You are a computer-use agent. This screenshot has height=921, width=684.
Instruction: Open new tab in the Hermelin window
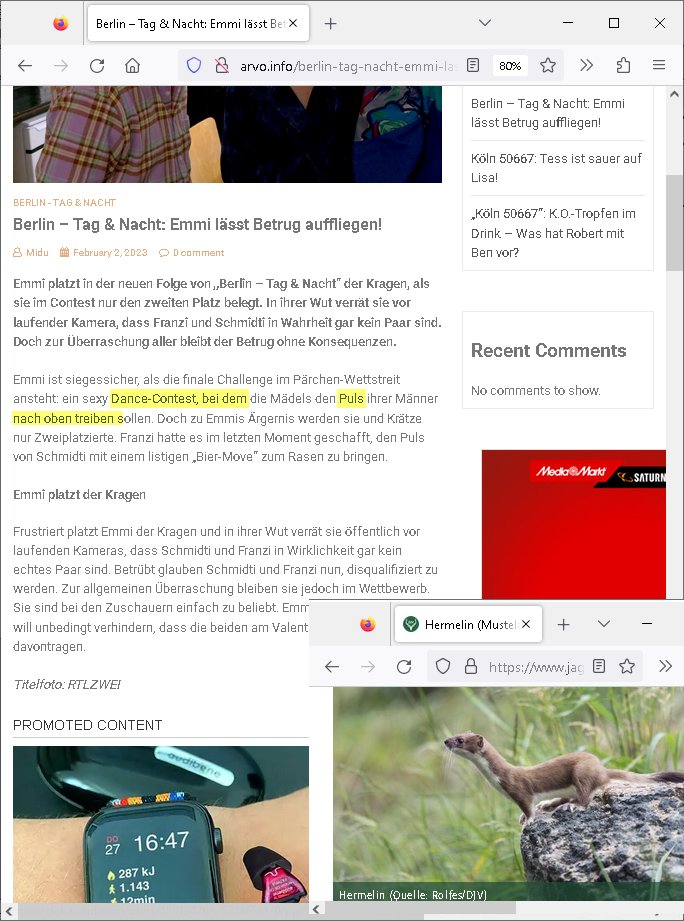click(563, 624)
